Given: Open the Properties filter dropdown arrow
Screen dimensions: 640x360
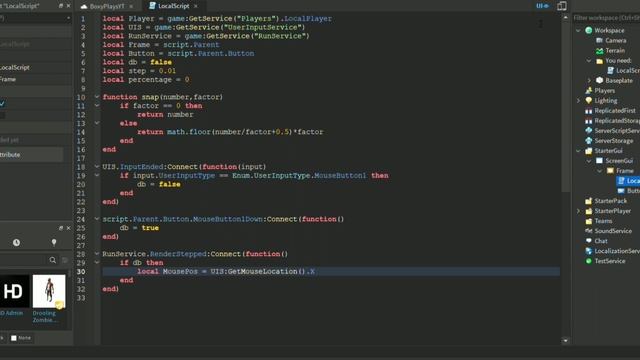Looking at the screenshot, I should pos(68,18).
